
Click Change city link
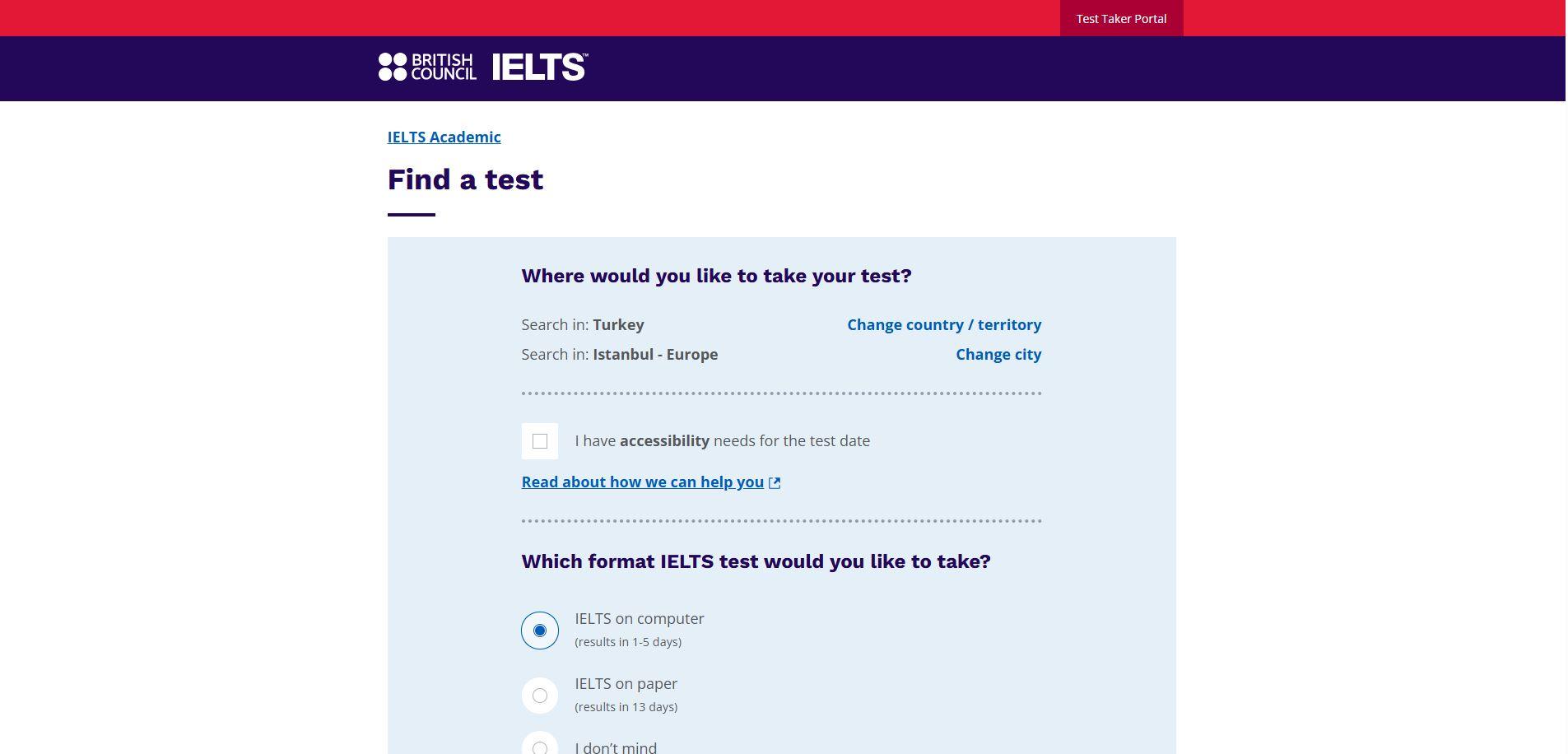[998, 354]
